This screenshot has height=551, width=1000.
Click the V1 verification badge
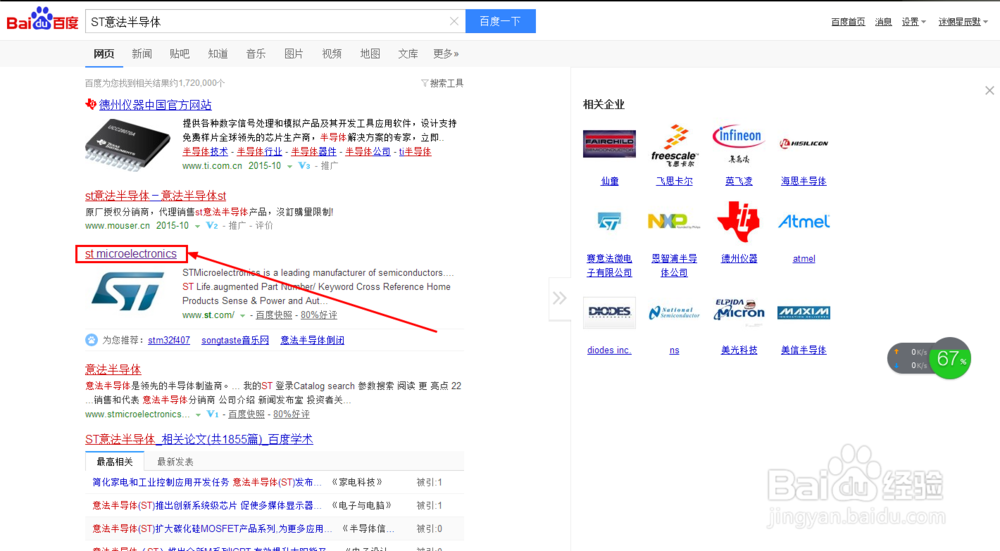coord(213,415)
